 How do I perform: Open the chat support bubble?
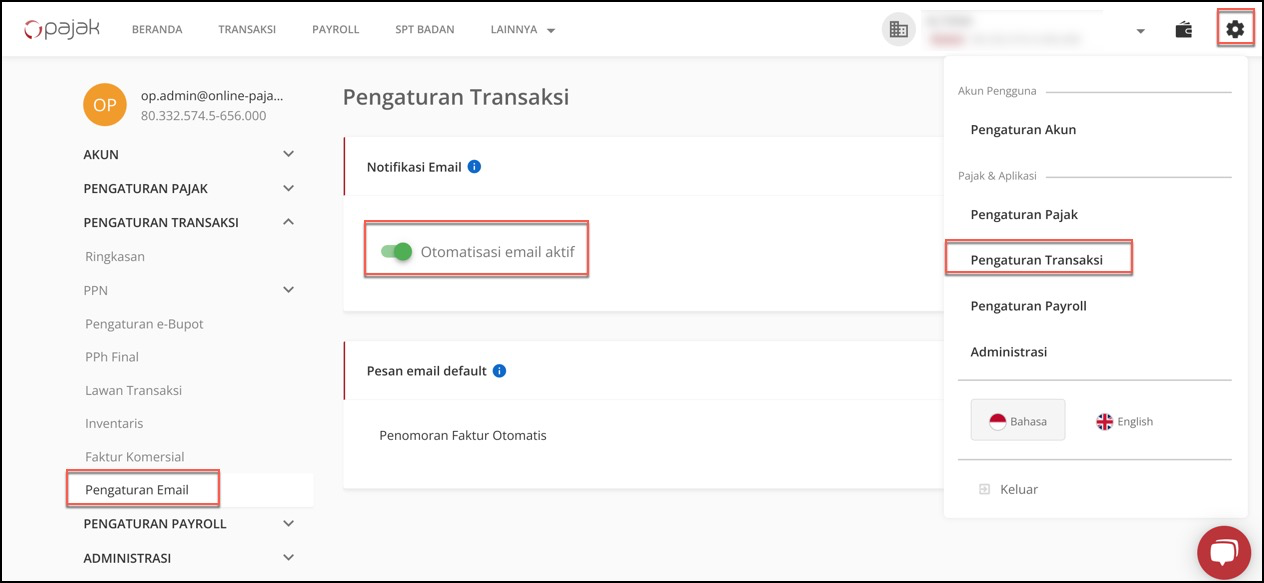tap(1223, 552)
